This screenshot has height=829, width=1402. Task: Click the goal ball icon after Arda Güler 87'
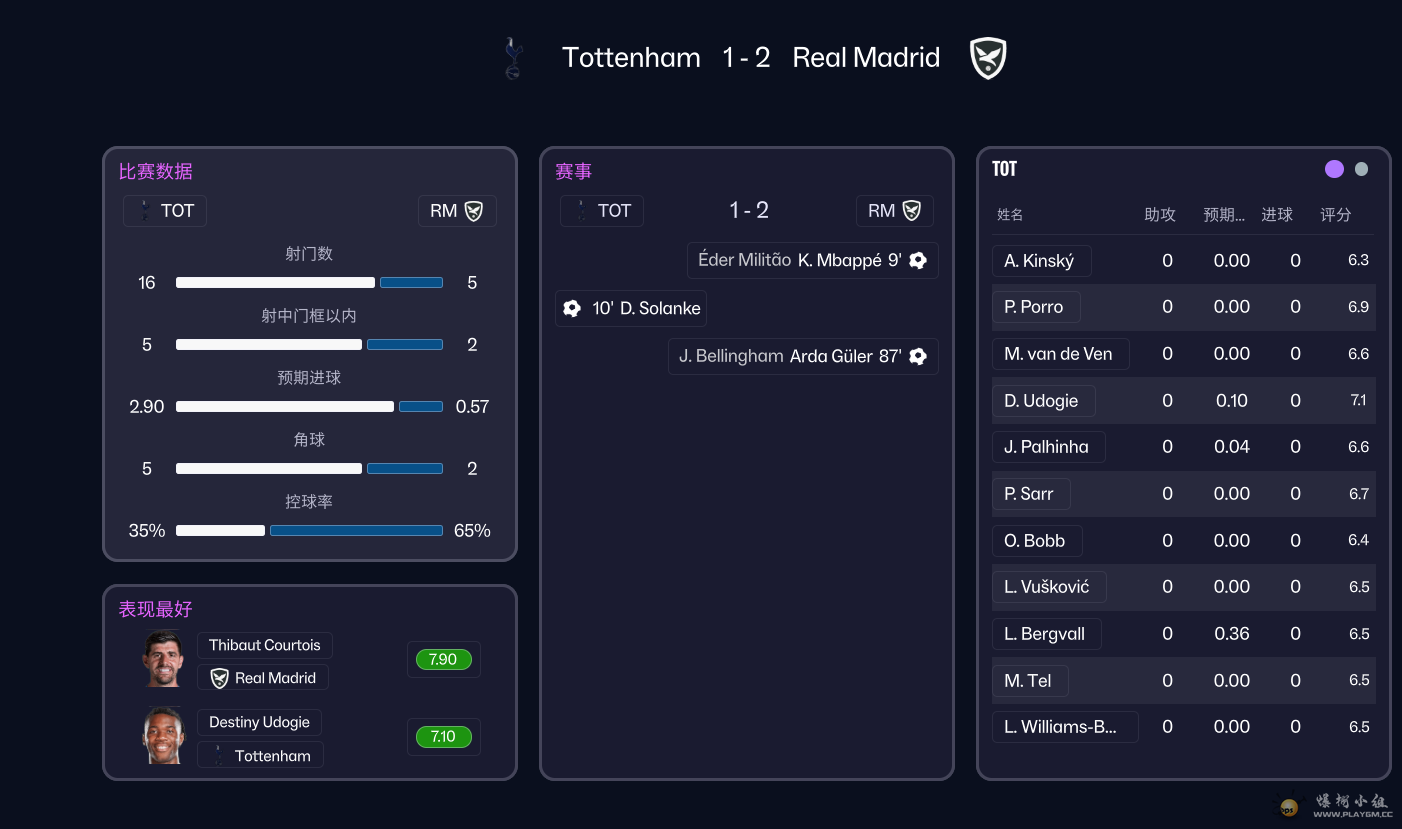[918, 356]
